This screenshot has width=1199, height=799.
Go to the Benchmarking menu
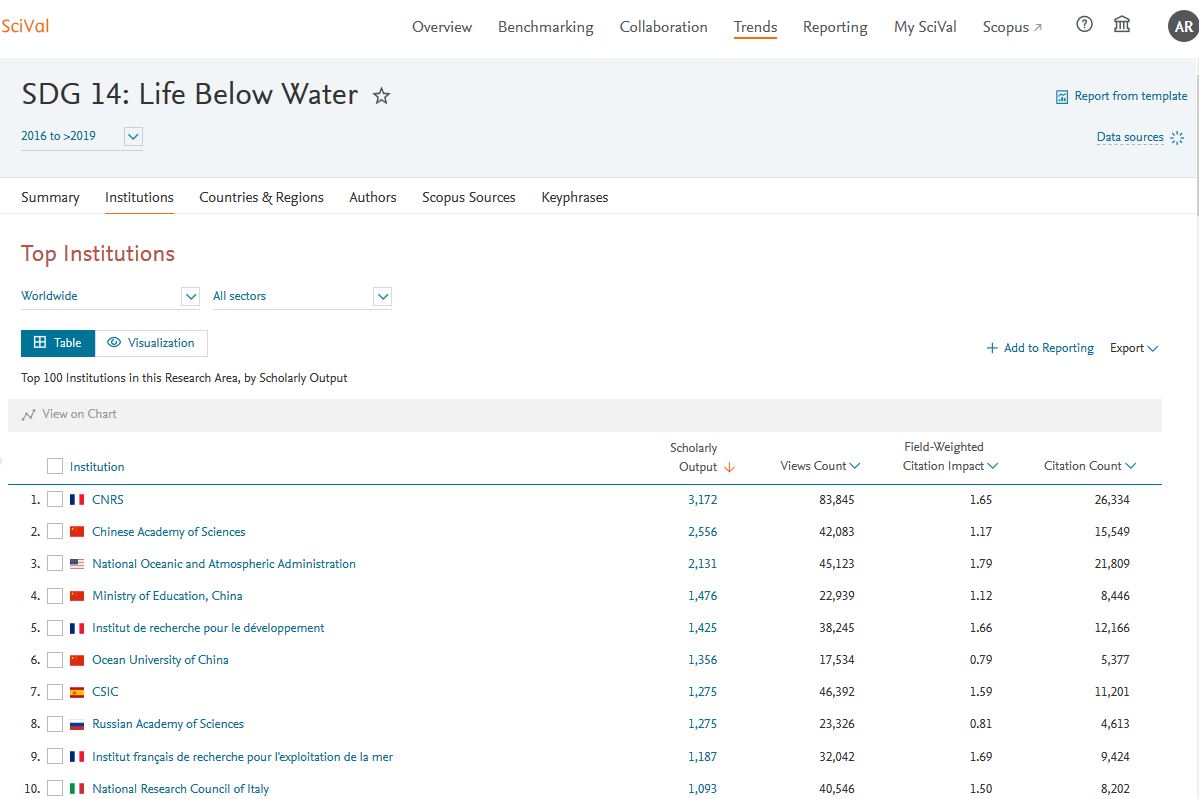pyautogui.click(x=545, y=27)
